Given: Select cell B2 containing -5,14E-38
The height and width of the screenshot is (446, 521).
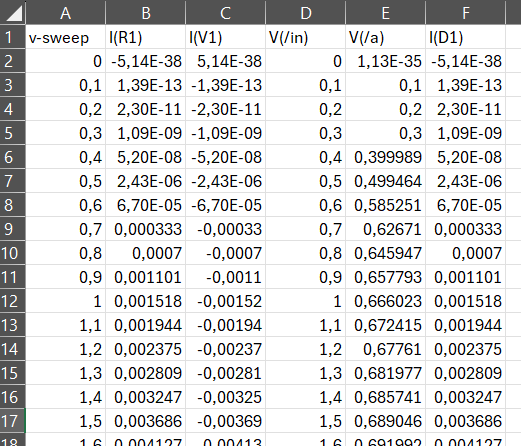Looking at the screenshot, I should click(146, 61).
